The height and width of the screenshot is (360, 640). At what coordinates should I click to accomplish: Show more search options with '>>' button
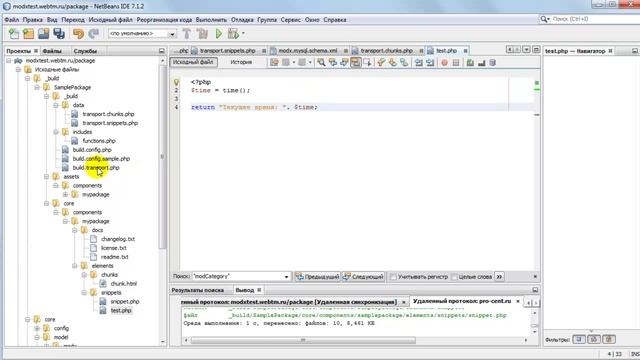coord(499,277)
